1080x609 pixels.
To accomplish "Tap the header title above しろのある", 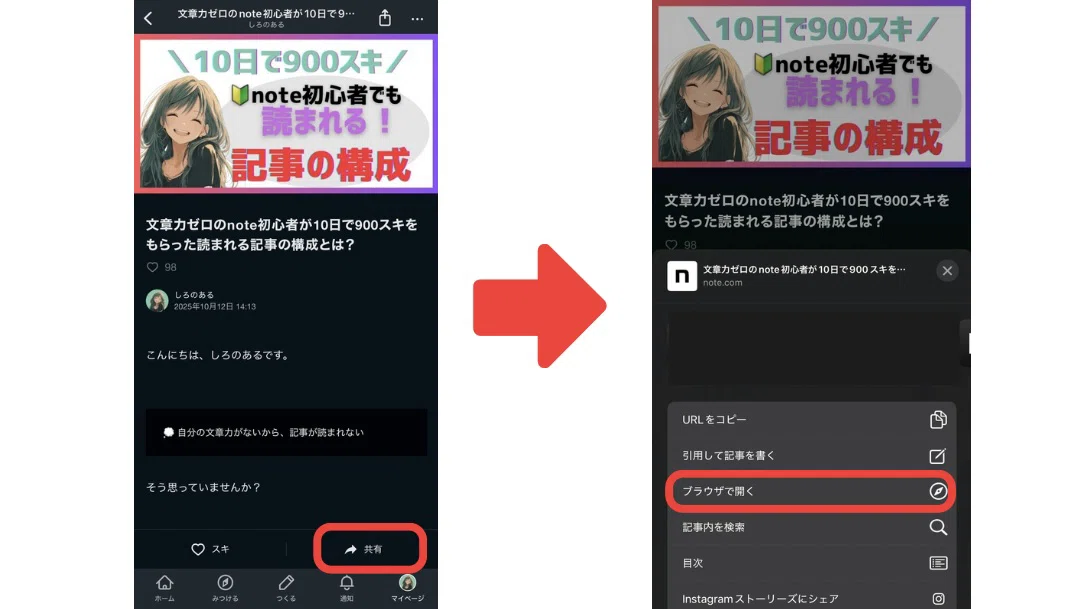I will (x=266, y=13).
